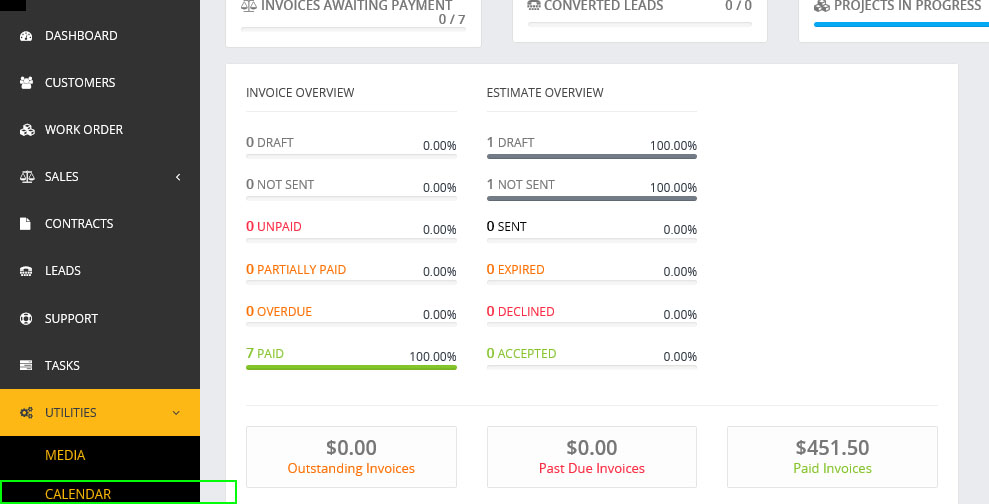Collapse the Utilities menu chevron
Viewport: 989px width, 504px height.
point(176,413)
